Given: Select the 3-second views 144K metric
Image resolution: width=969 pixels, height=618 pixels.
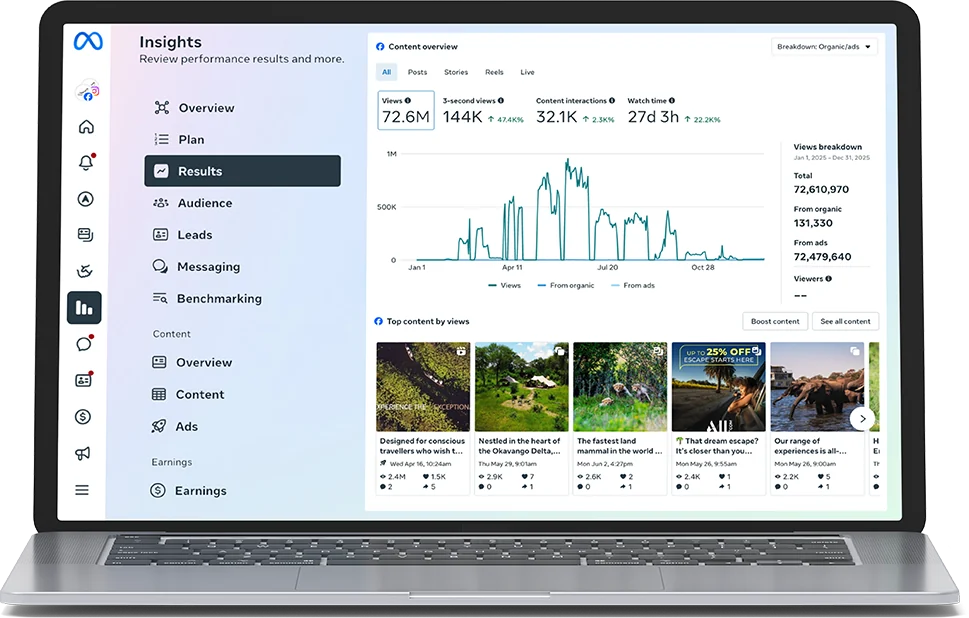Looking at the screenshot, I should point(483,111).
